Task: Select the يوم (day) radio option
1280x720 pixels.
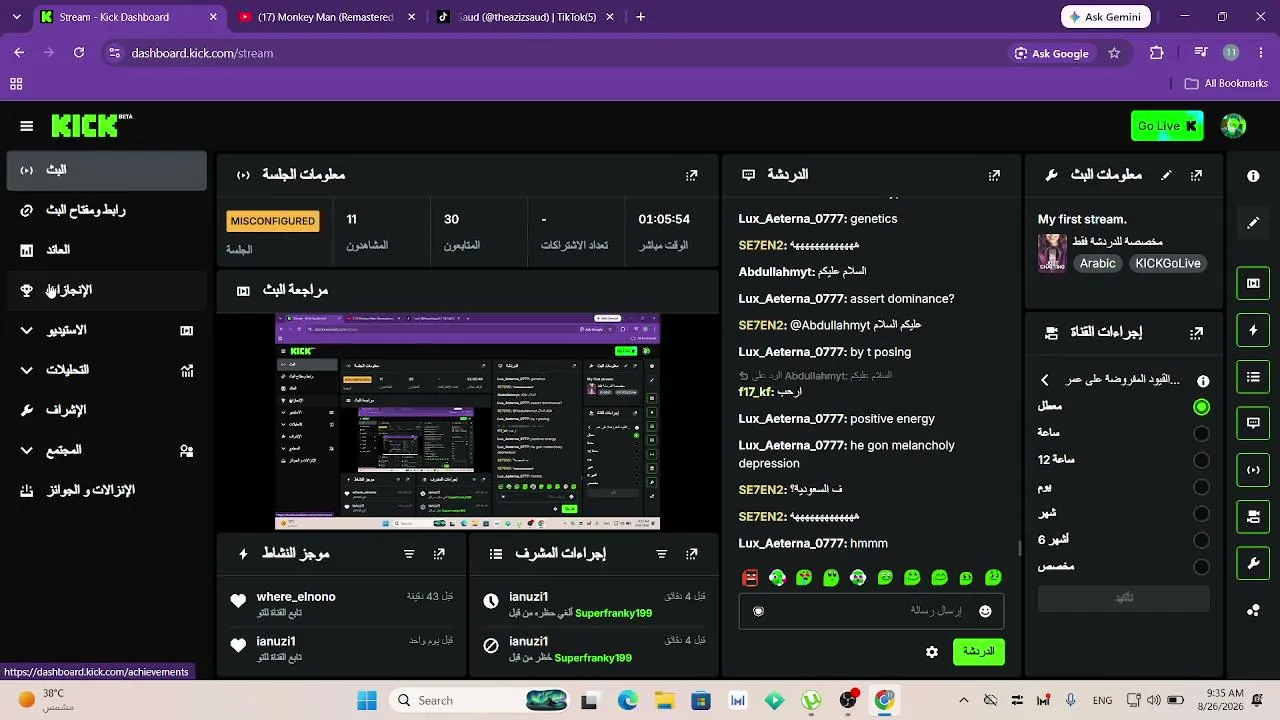Action: (1201, 488)
